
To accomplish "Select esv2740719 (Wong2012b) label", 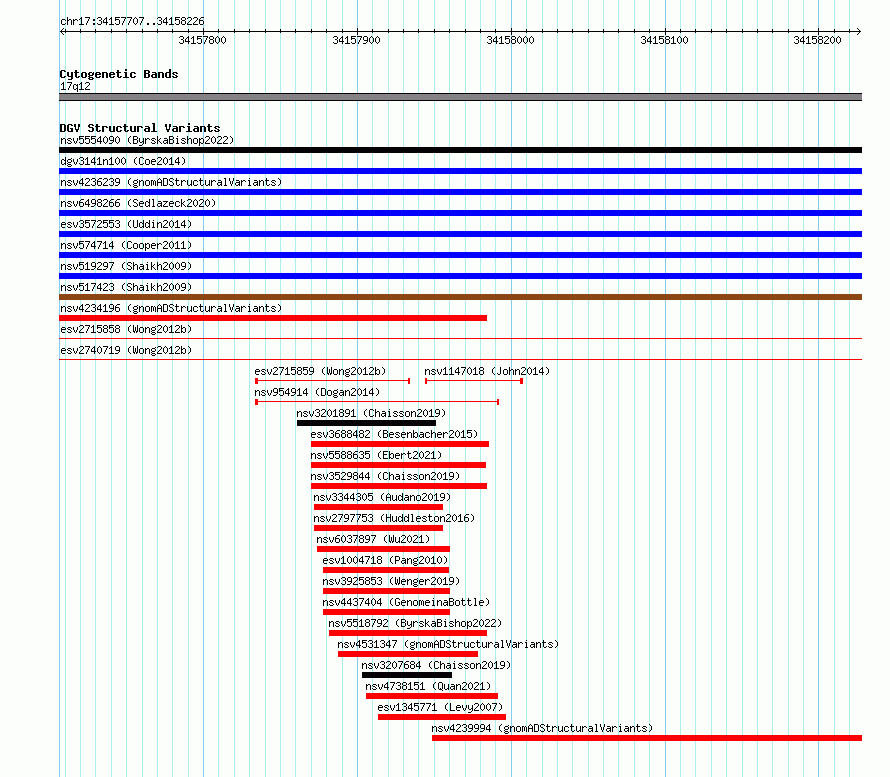I will tap(126, 350).
